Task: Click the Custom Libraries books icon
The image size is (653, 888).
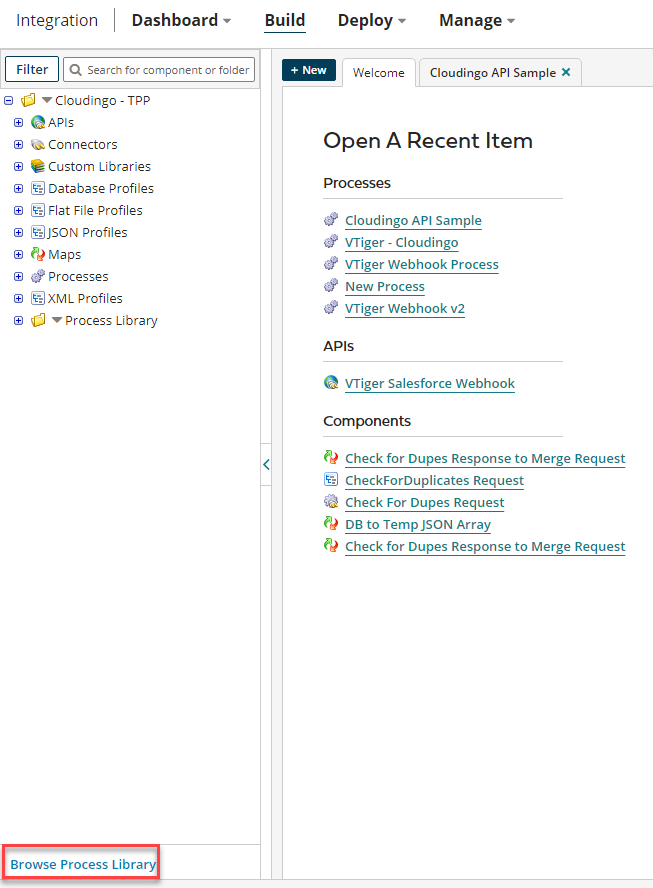Action: tap(35, 166)
